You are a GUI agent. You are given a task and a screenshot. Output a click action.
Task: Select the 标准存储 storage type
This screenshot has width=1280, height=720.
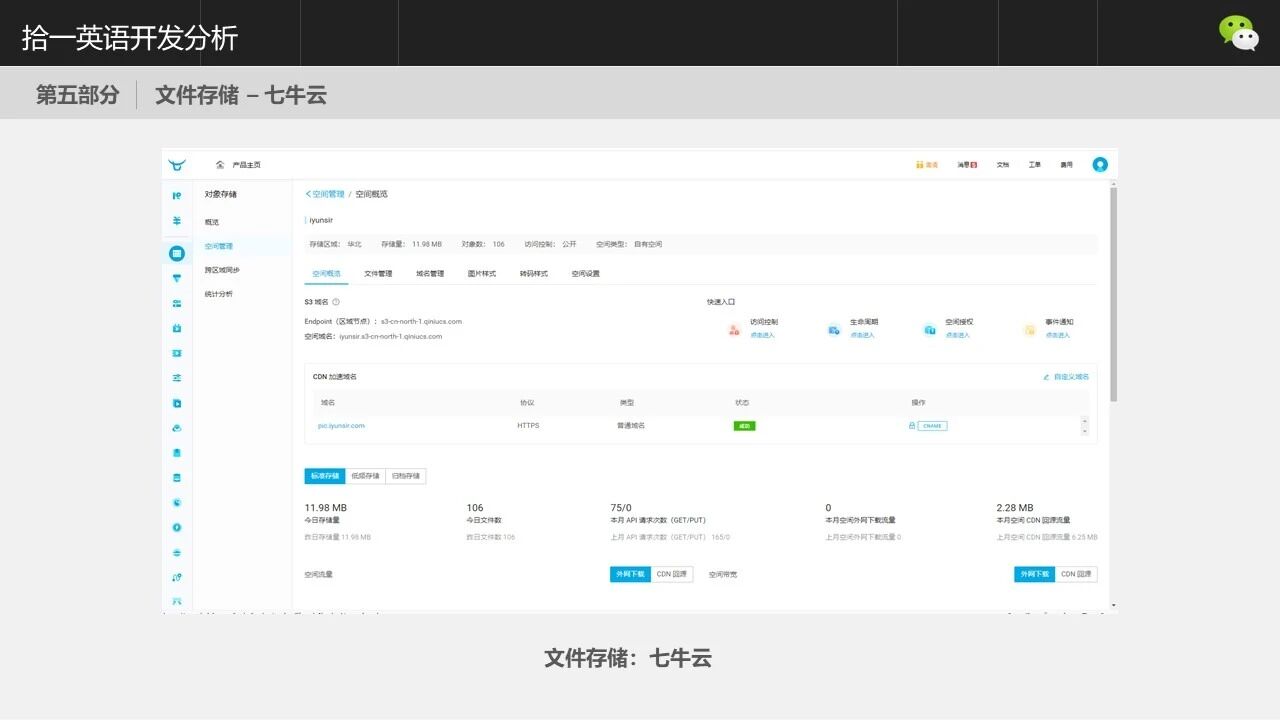pyautogui.click(x=325, y=476)
